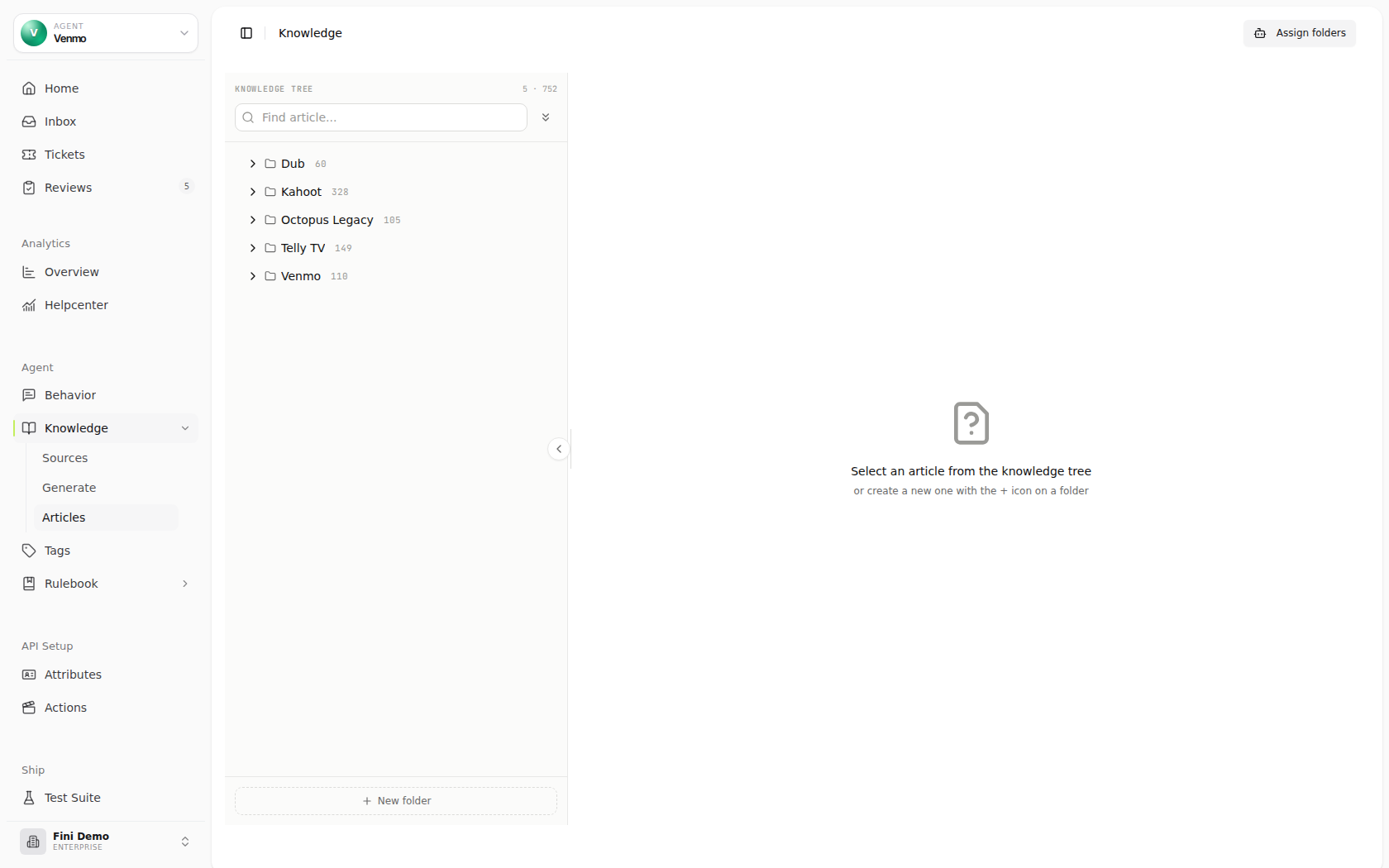Focus the Find article search field
1389x868 pixels.
(381, 117)
